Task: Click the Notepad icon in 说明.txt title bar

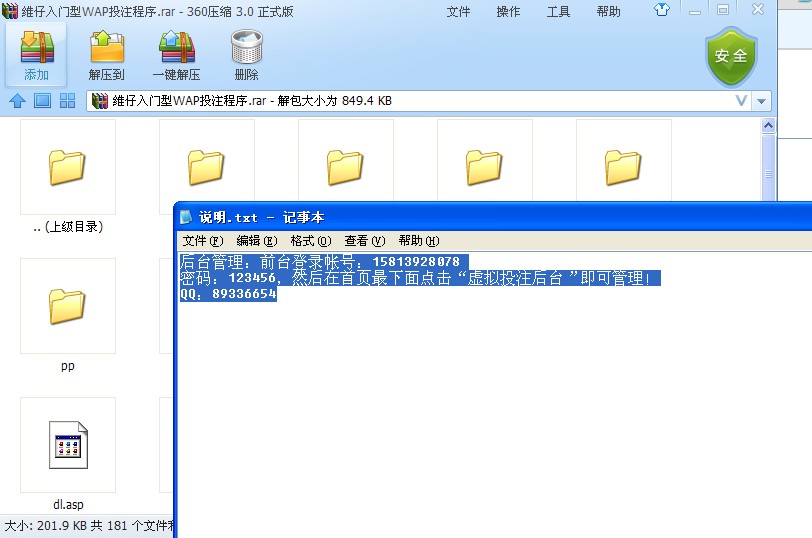Action: coord(185,217)
